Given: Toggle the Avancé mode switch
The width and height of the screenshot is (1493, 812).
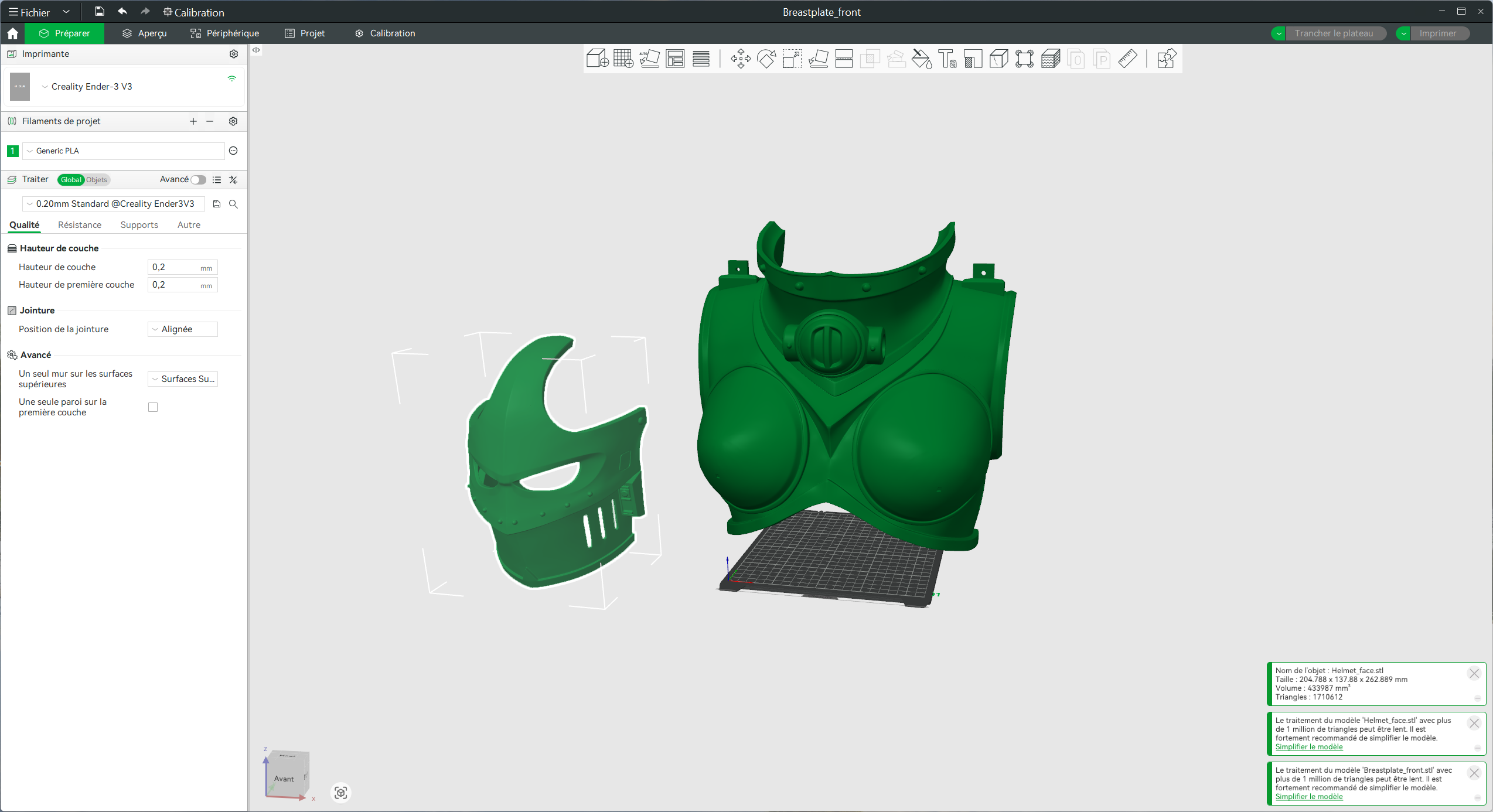Looking at the screenshot, I should pyautogui.click(x=198, y=180).
